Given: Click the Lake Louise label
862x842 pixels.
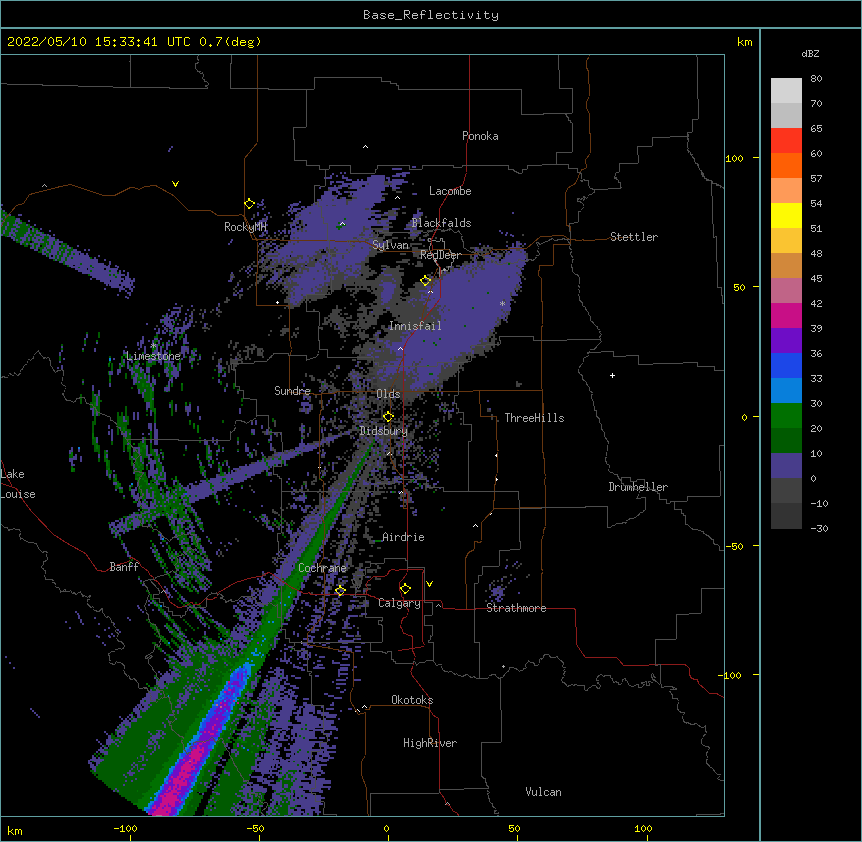Looking at the screenshot, I should (16, 484).
